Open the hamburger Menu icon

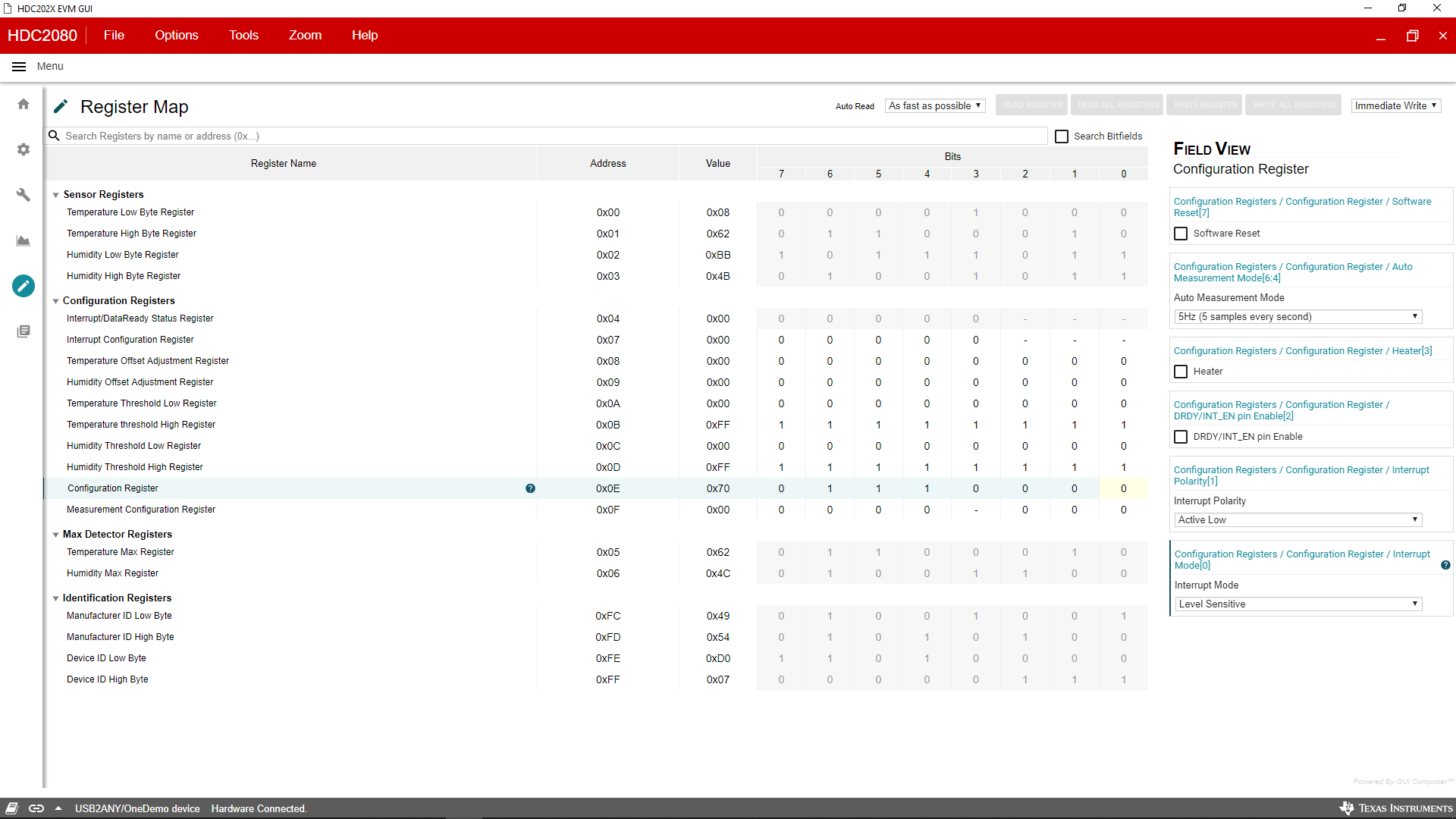[x=19, y=67]
